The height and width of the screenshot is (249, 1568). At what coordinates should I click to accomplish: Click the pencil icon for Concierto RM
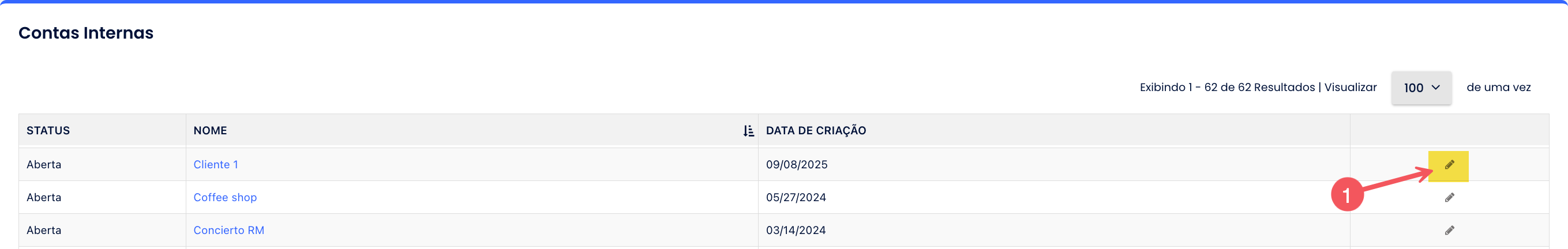pyautogui.click(x=1449, y=231)
